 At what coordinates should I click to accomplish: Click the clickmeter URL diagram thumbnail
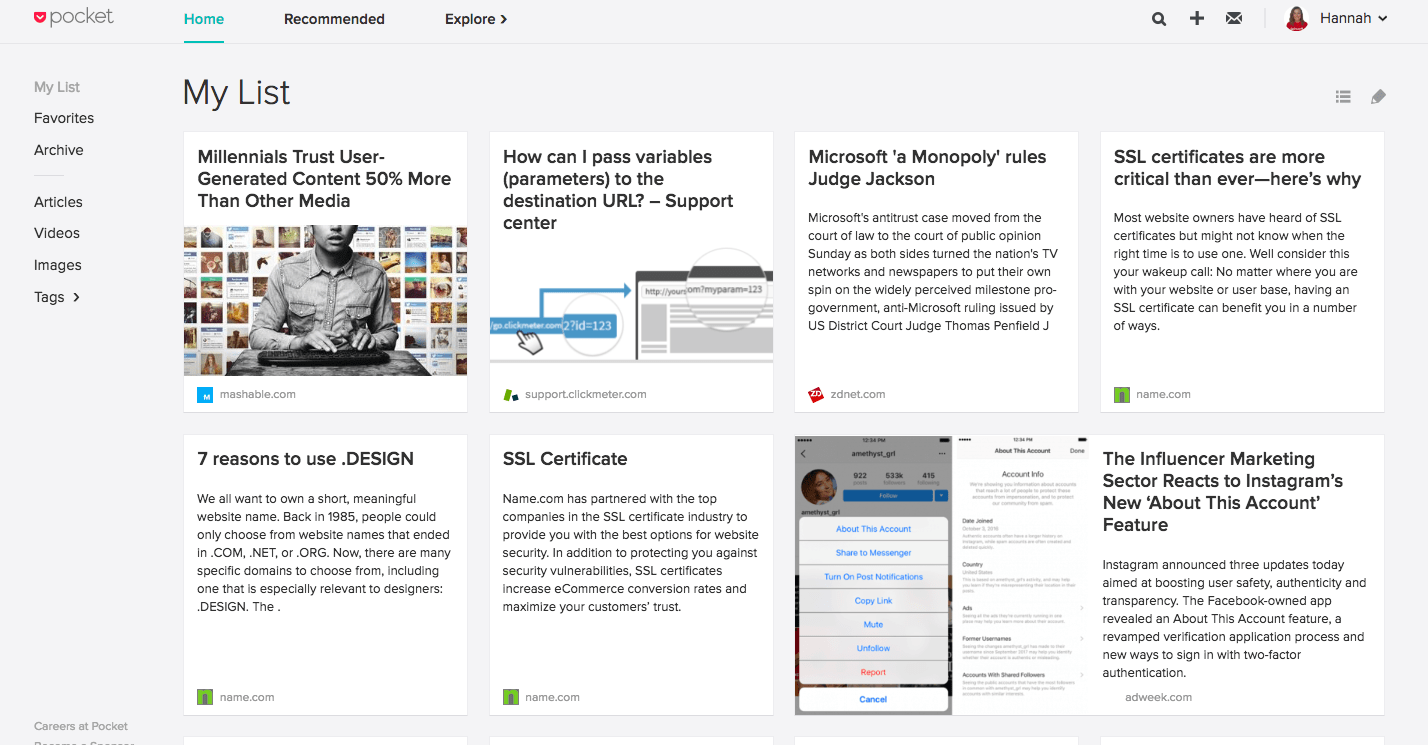[x=631, y=304]
